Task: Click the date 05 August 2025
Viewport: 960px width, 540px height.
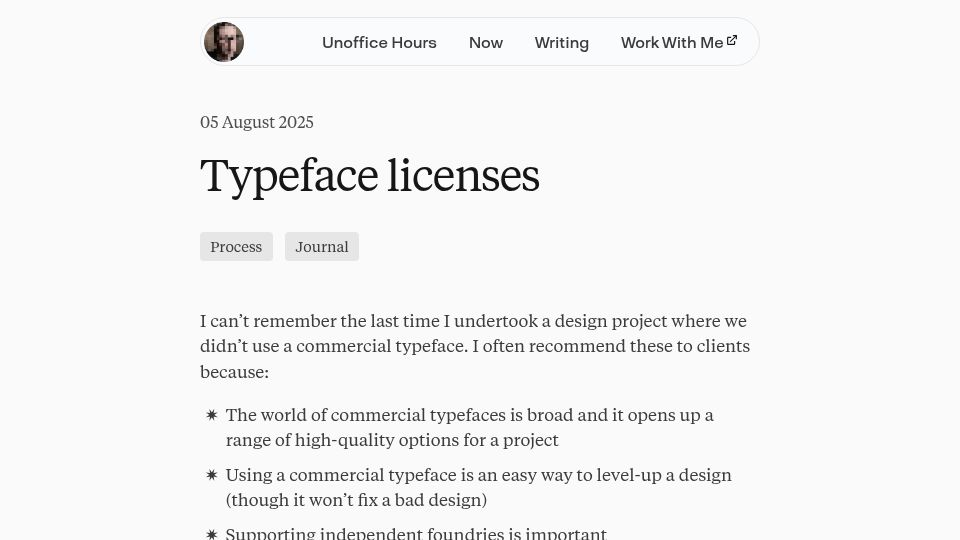Action: [257, 122]
